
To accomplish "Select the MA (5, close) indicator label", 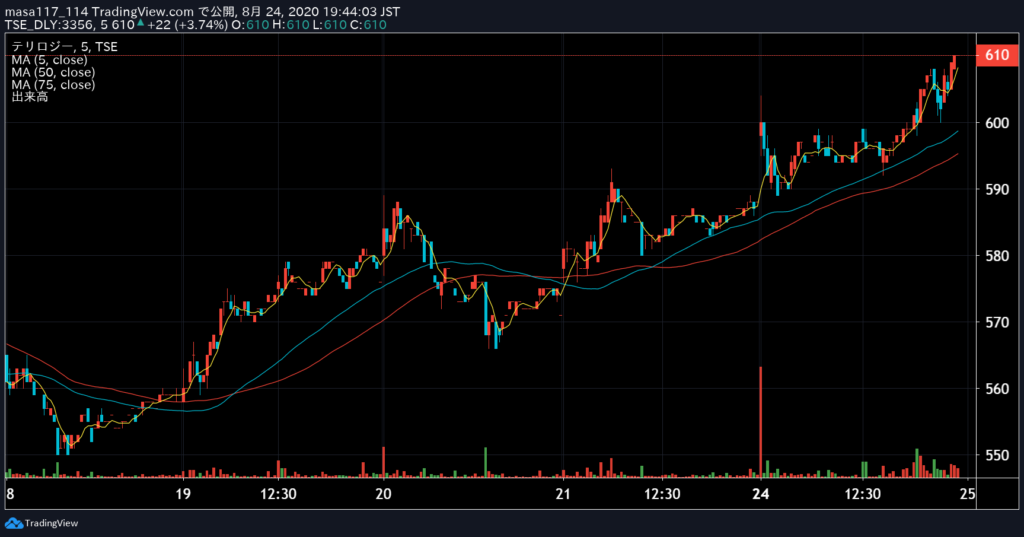I will point(49,59).
